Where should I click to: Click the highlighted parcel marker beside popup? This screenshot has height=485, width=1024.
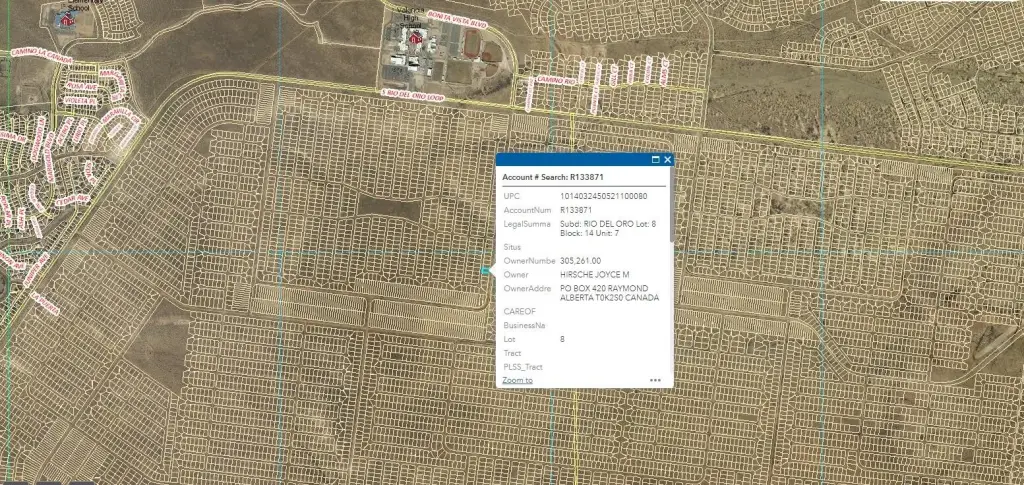[486, 271]
